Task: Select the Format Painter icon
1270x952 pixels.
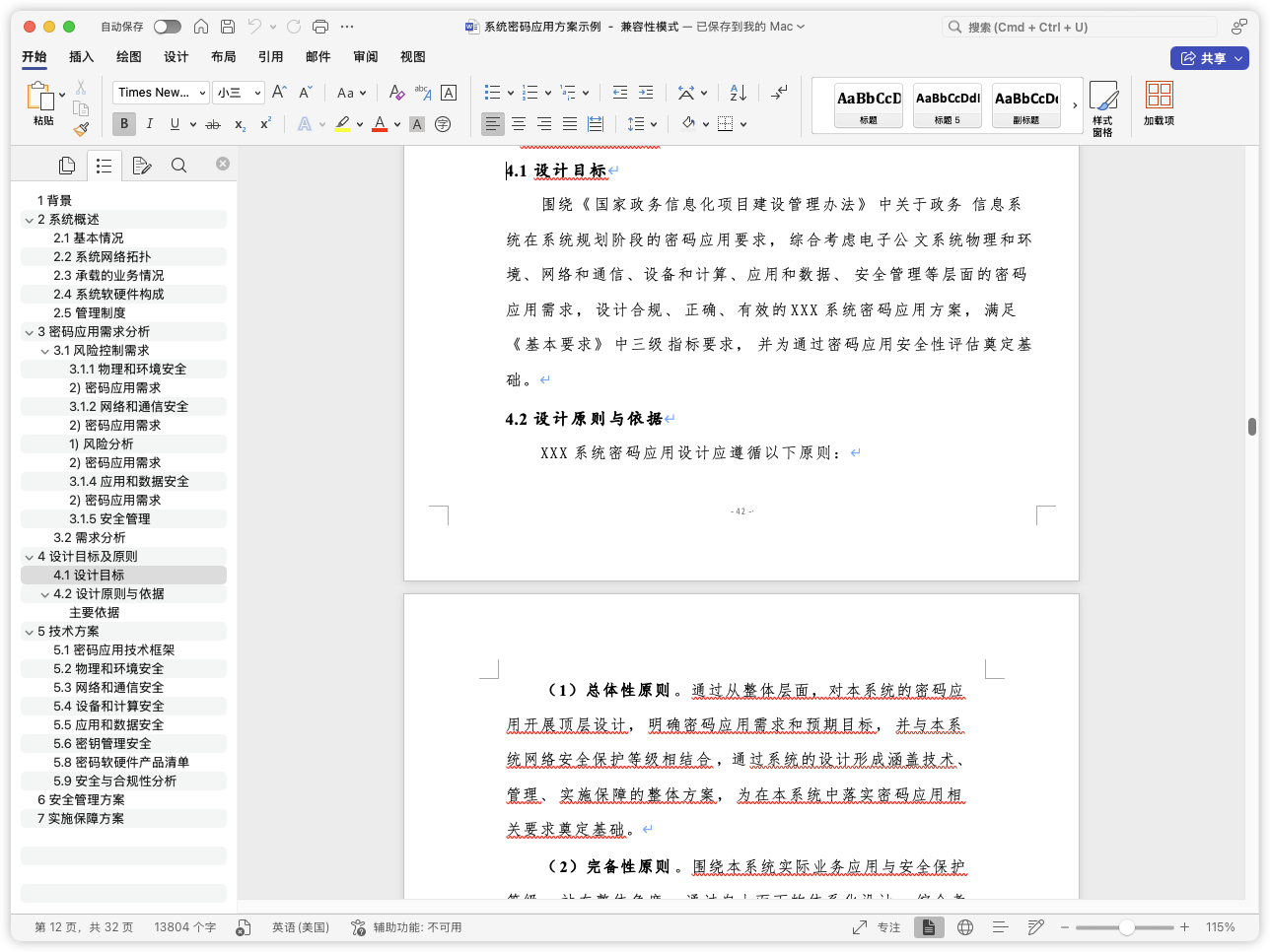Action: 81,128
